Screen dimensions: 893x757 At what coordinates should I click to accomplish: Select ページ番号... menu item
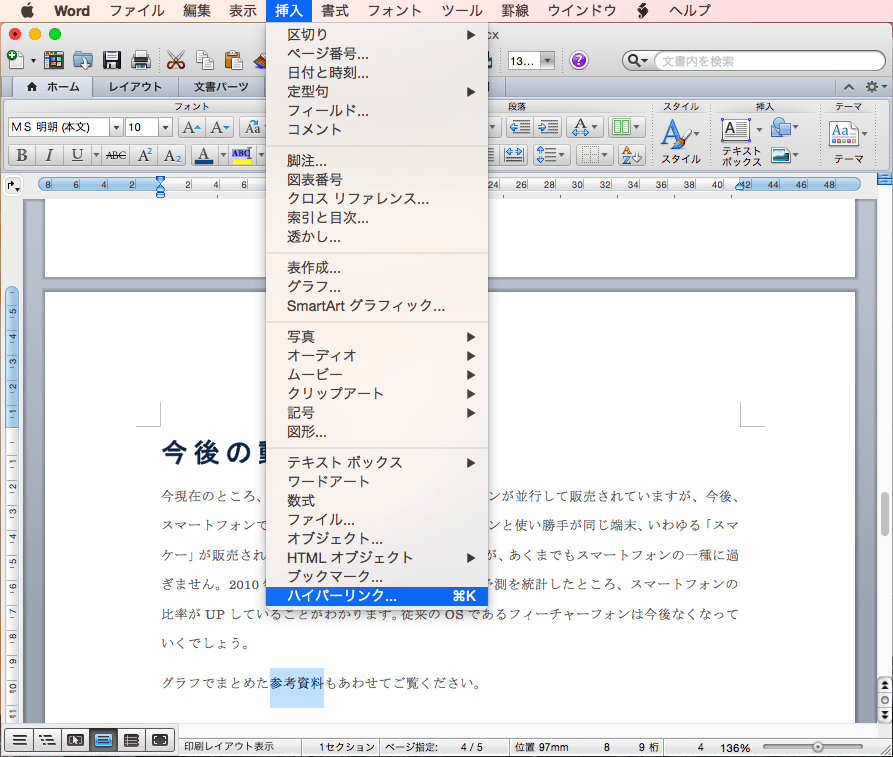[377, 54]
